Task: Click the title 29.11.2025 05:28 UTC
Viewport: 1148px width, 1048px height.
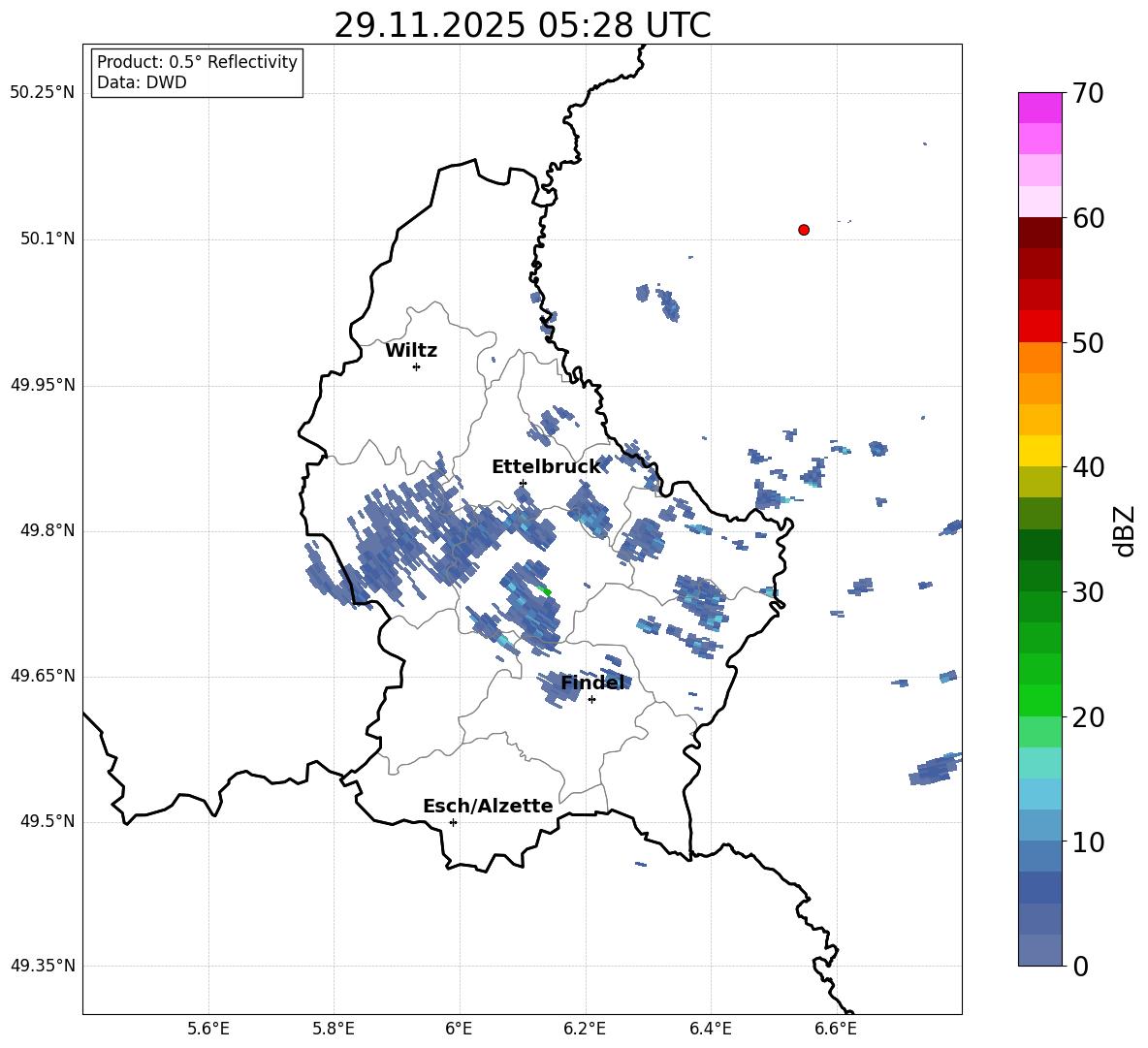Action: pyautogui.click(x=522, y=26)
